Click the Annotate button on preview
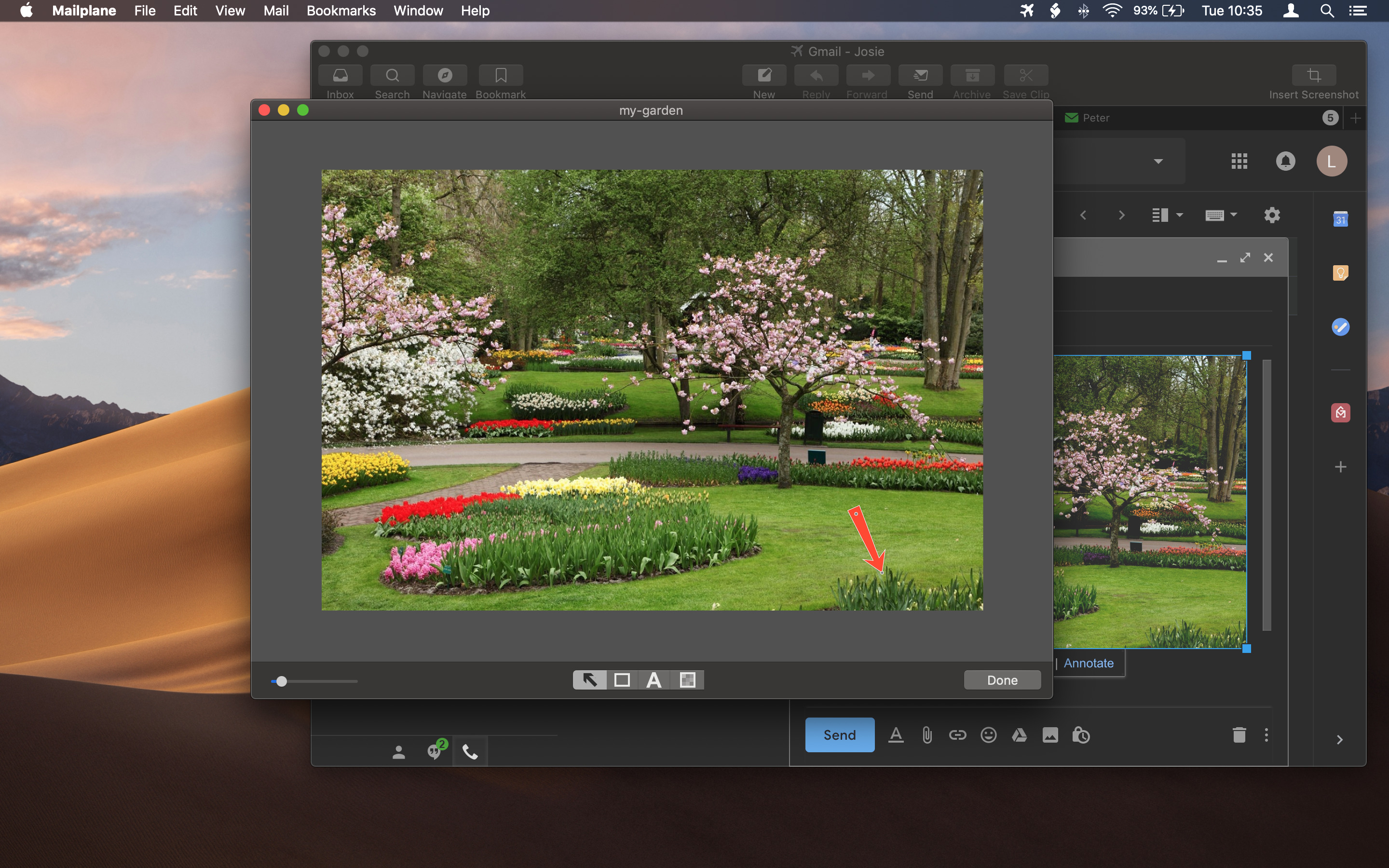Screen dimensions: 1389x868 1089,663
